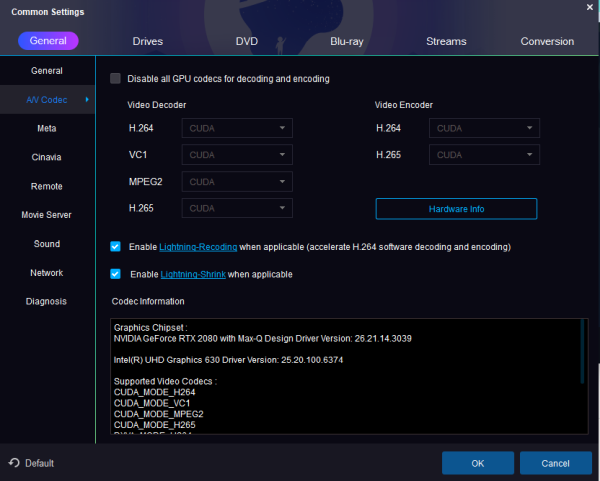This screenshot has width=600, height=481.
Task: Switch to the Drives tab
Action: tap(148, 41)
